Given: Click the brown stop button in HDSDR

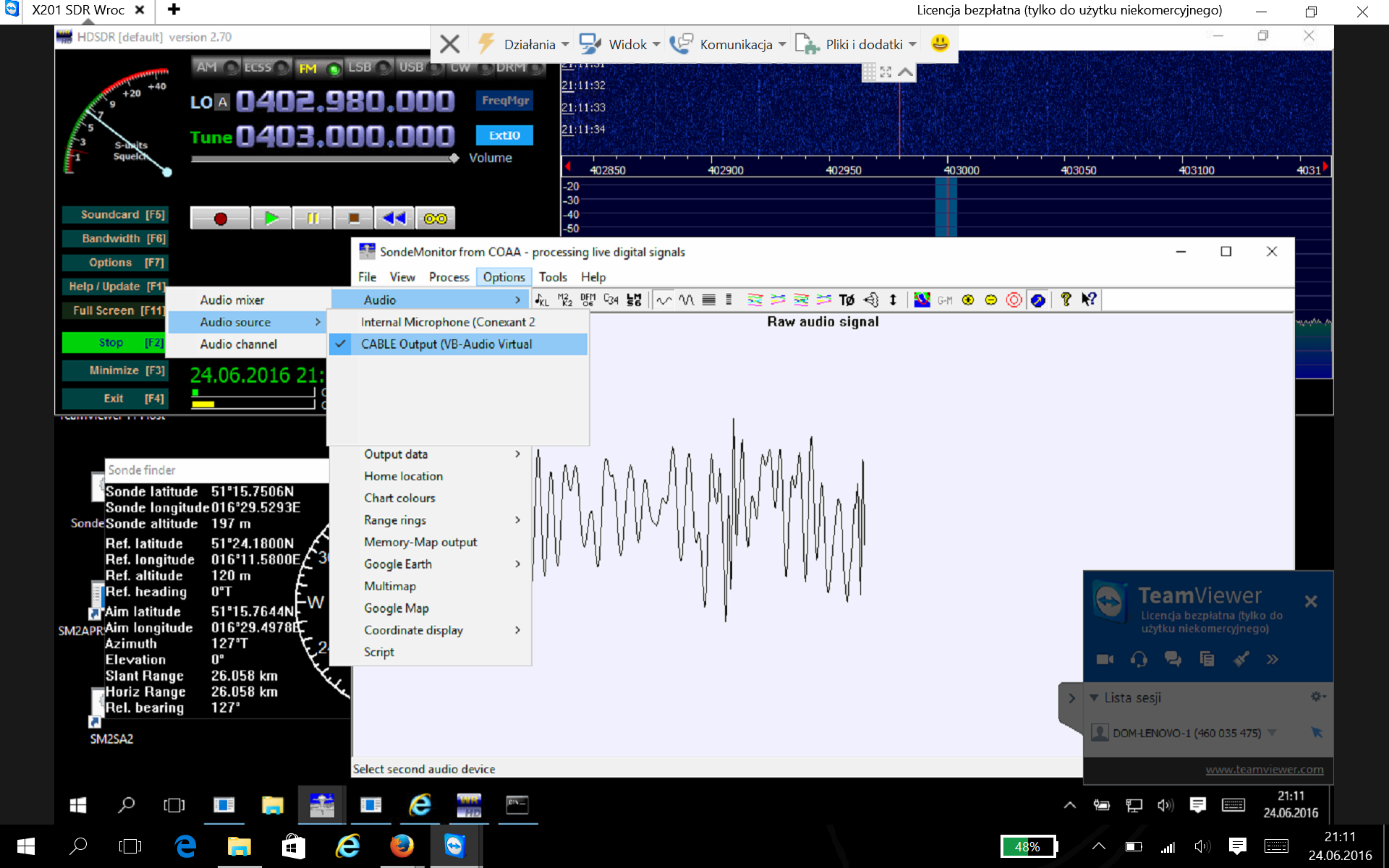Looking at the screenshot, I should pos(354,218).
